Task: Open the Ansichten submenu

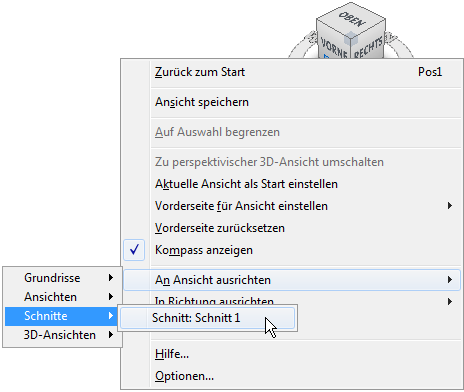Action: (62, 297)
